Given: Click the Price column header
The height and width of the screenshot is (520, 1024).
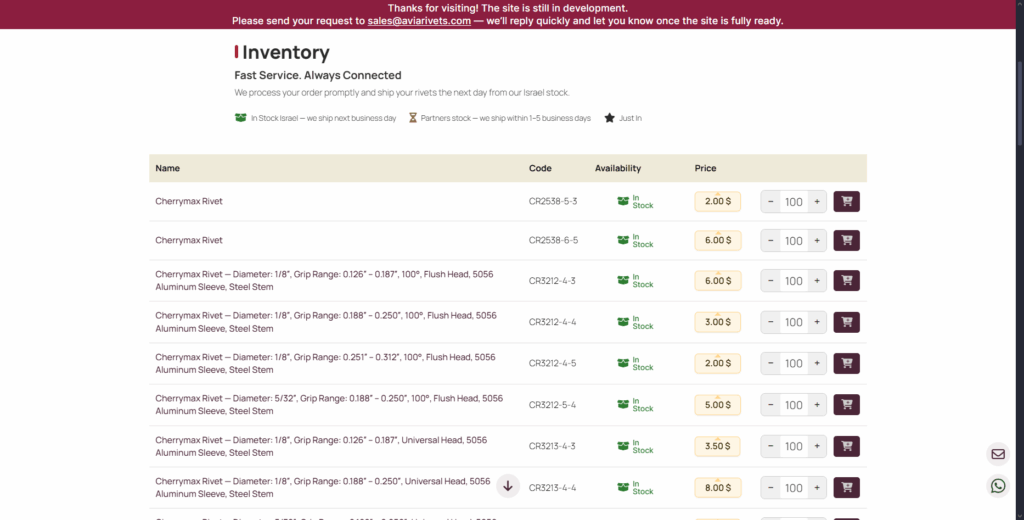Looking at the screenshot, I should coord(705,168).
